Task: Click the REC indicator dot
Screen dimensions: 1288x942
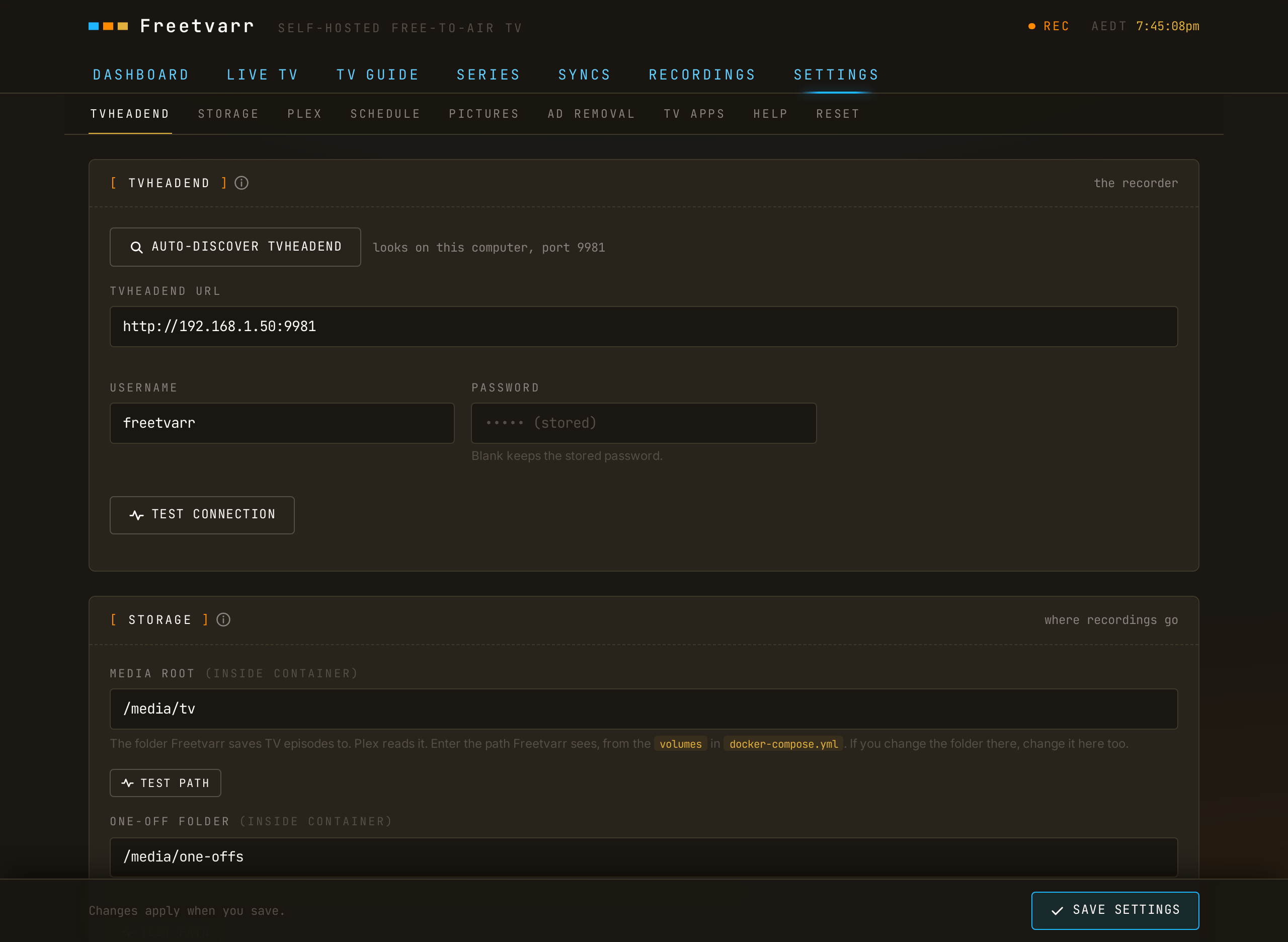Action: 1031,26
